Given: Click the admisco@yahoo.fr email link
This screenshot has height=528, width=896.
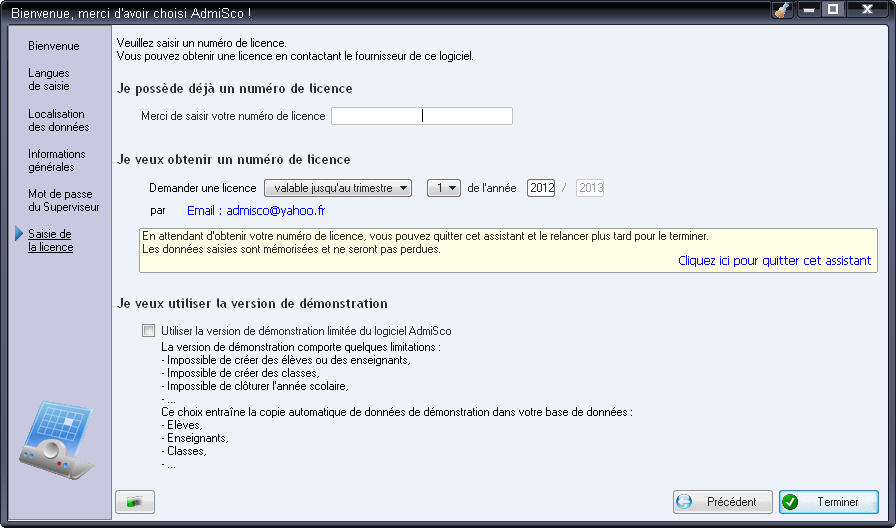Looking at the screenshot, I should click(256, 210).
